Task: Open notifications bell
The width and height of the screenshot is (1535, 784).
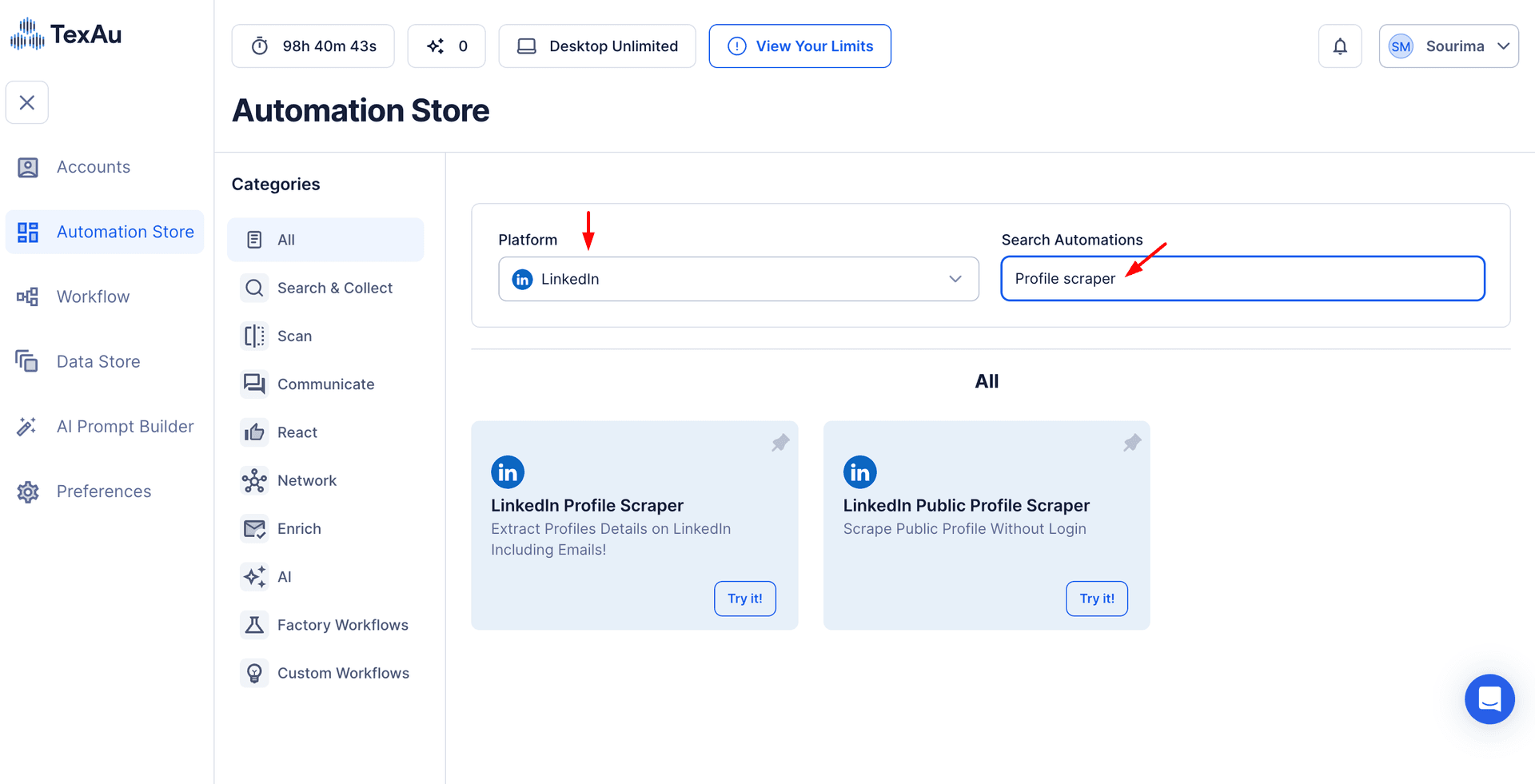Action: click(1340, 46)
